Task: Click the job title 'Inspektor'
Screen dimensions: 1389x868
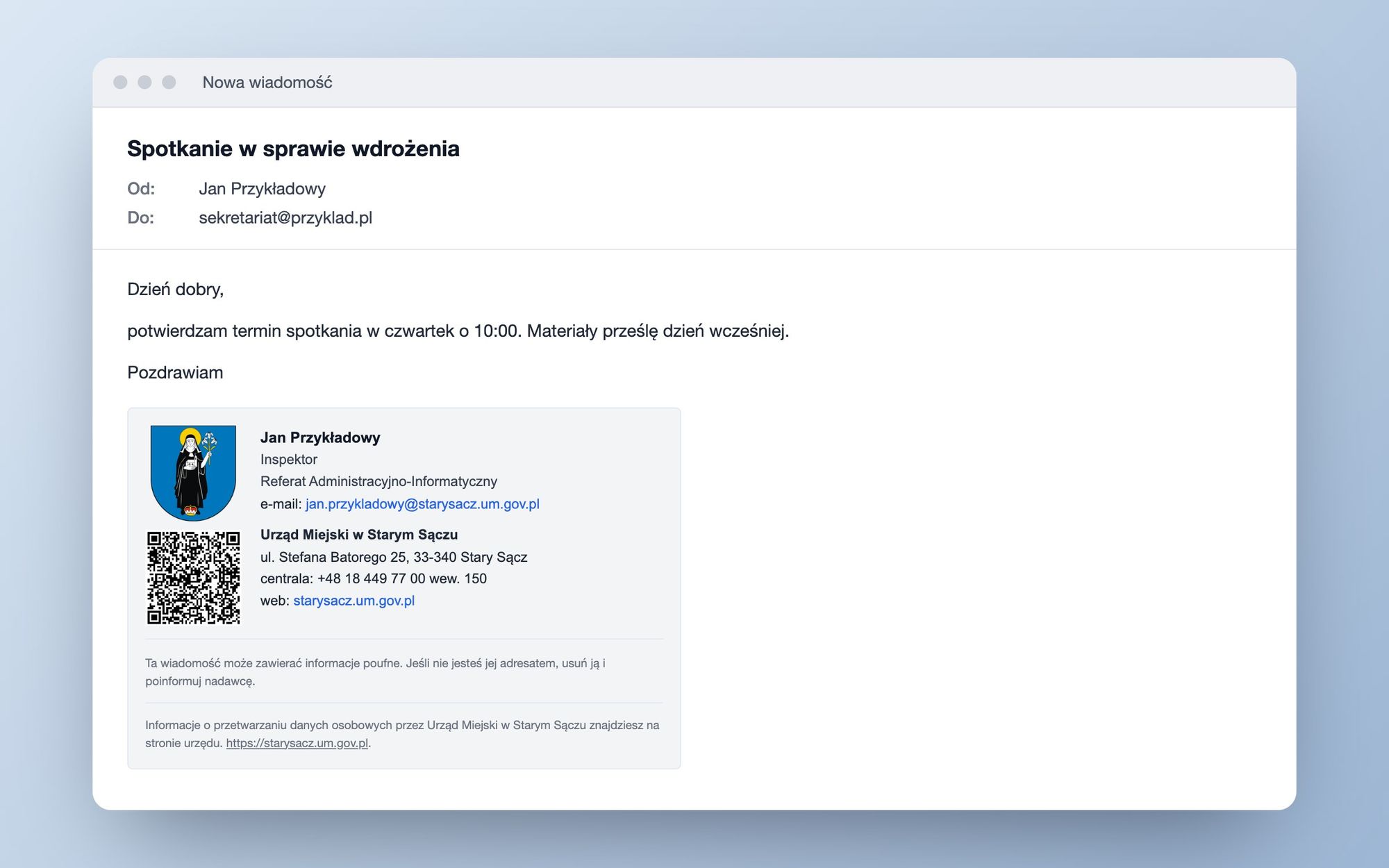Action: (289, 460)
